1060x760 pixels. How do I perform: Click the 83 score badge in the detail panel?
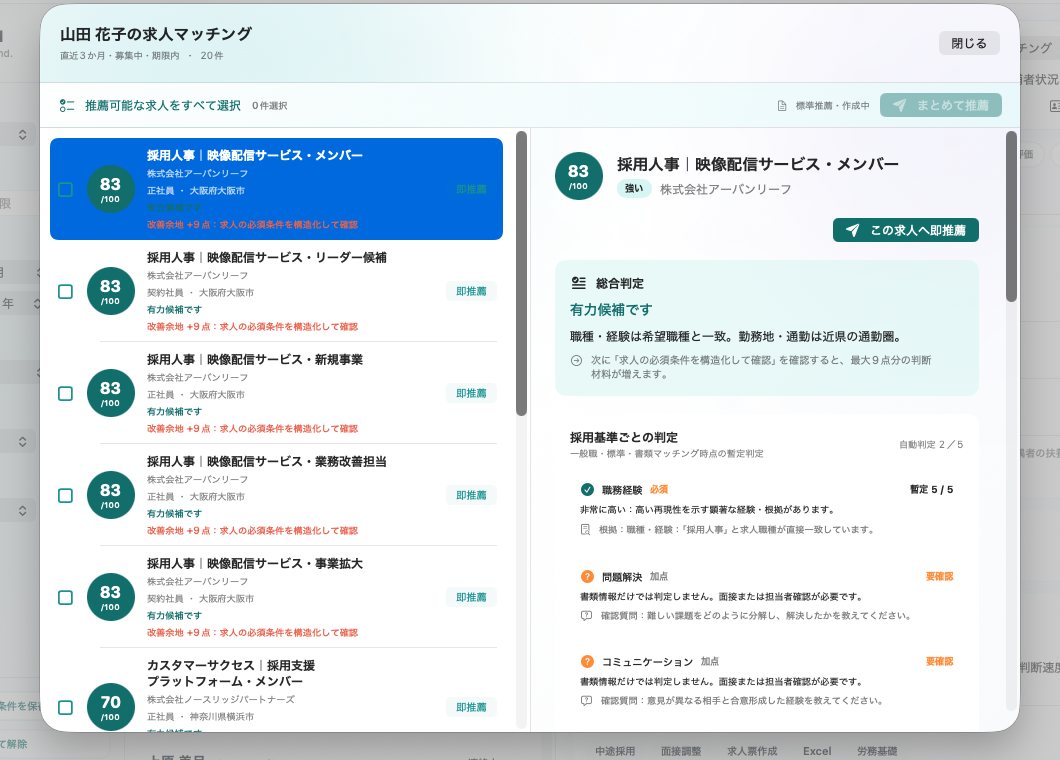(579, 176)
